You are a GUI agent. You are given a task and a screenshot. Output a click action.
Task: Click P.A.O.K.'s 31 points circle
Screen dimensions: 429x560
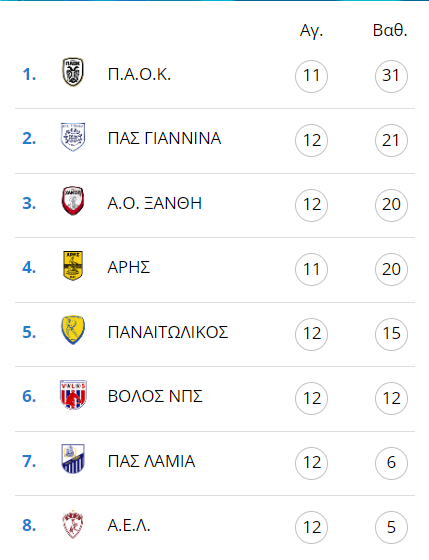(391, 76)
